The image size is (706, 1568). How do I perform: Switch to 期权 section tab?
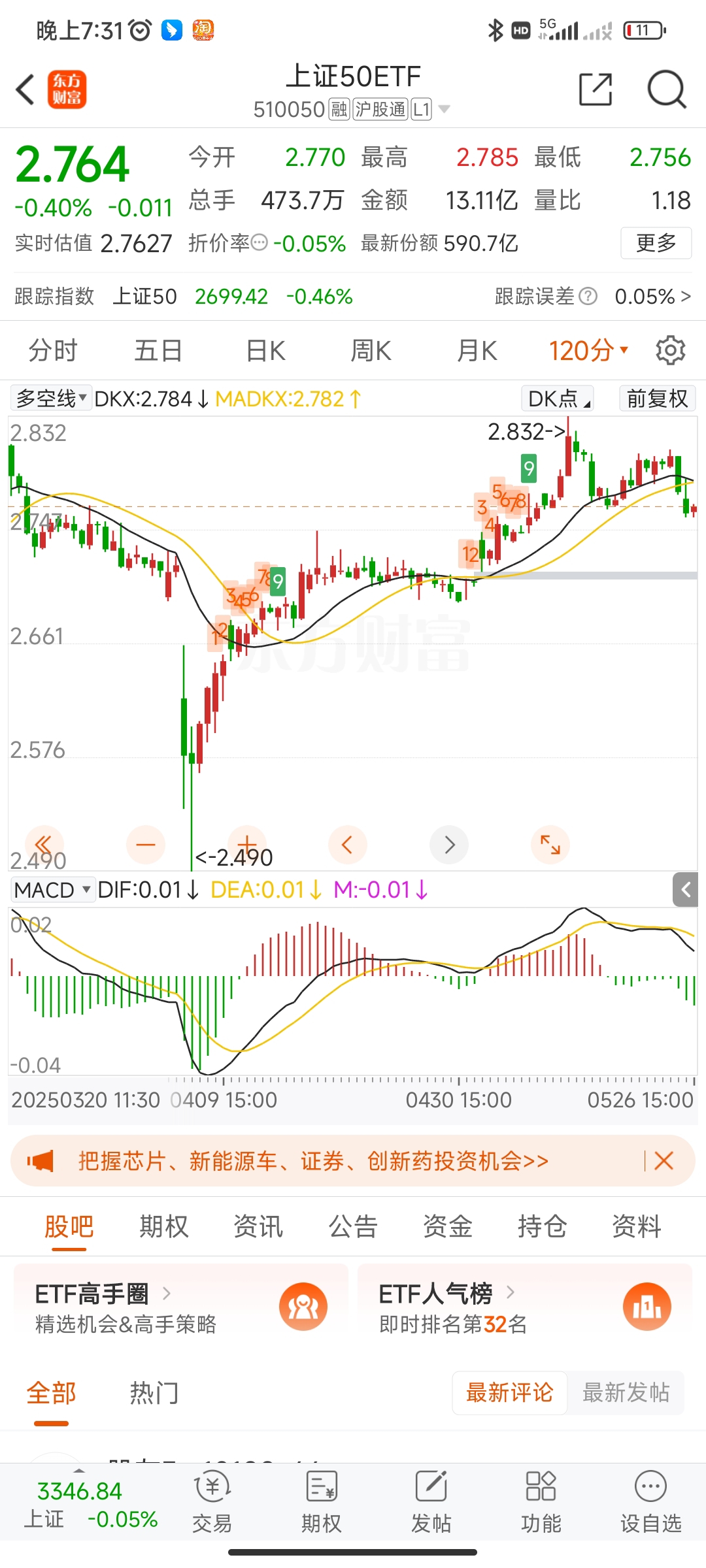pyautogui.click(x=164, y=1226)
